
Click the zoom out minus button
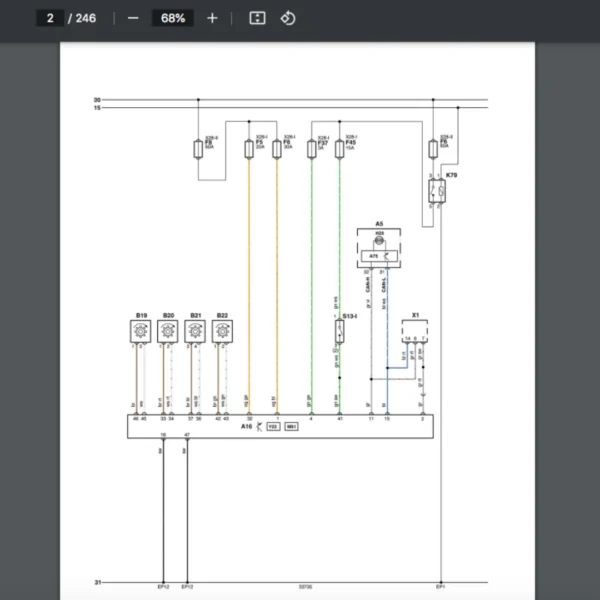[133, 18]
